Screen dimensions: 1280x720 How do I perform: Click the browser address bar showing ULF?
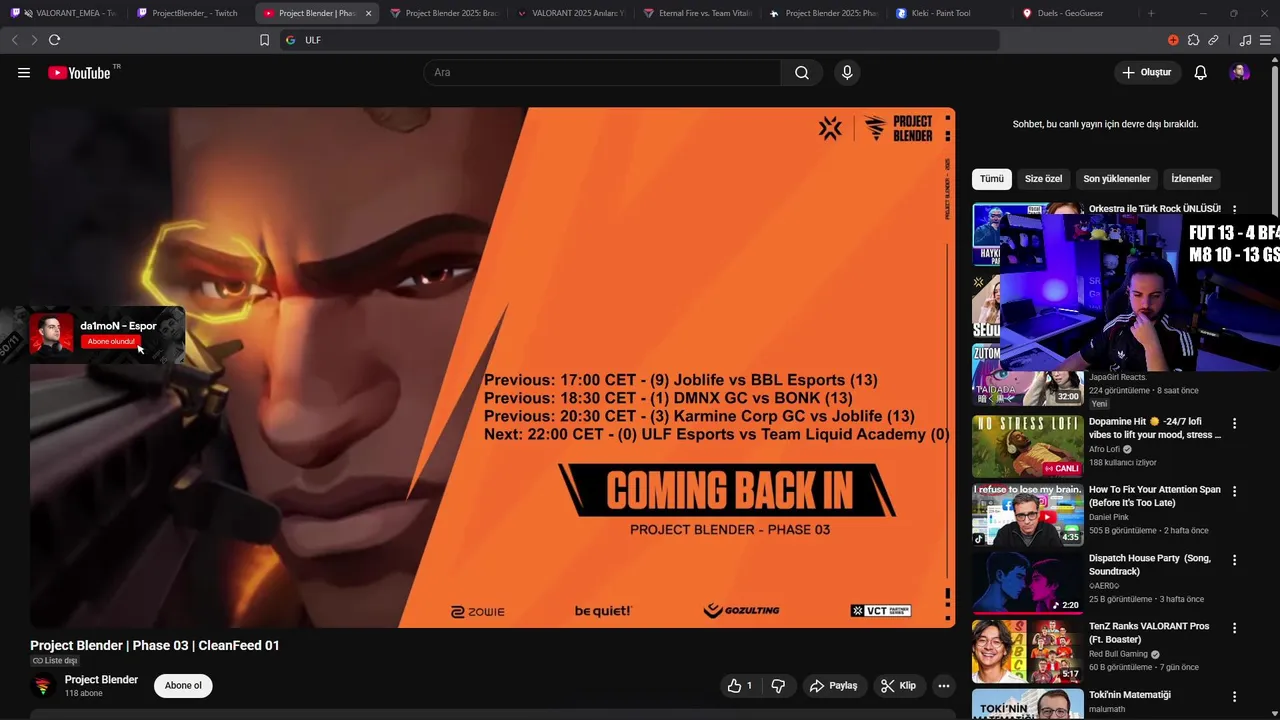(x=640, y=40)
